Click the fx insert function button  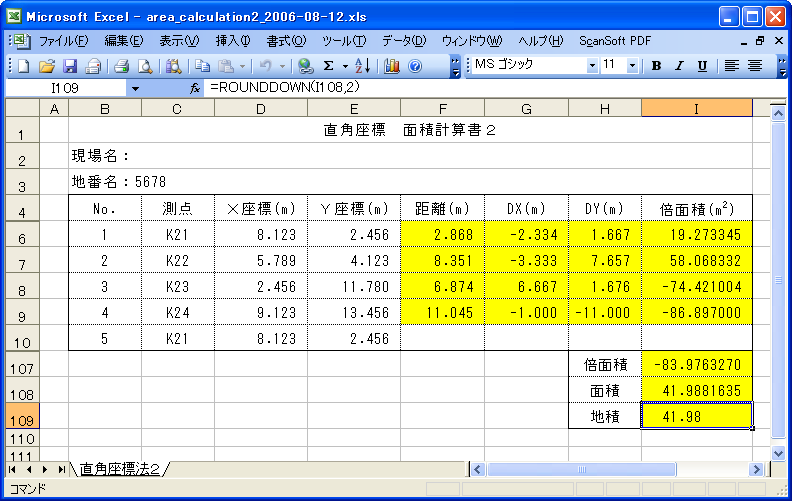pyautogui.click(x=195, y=88)
